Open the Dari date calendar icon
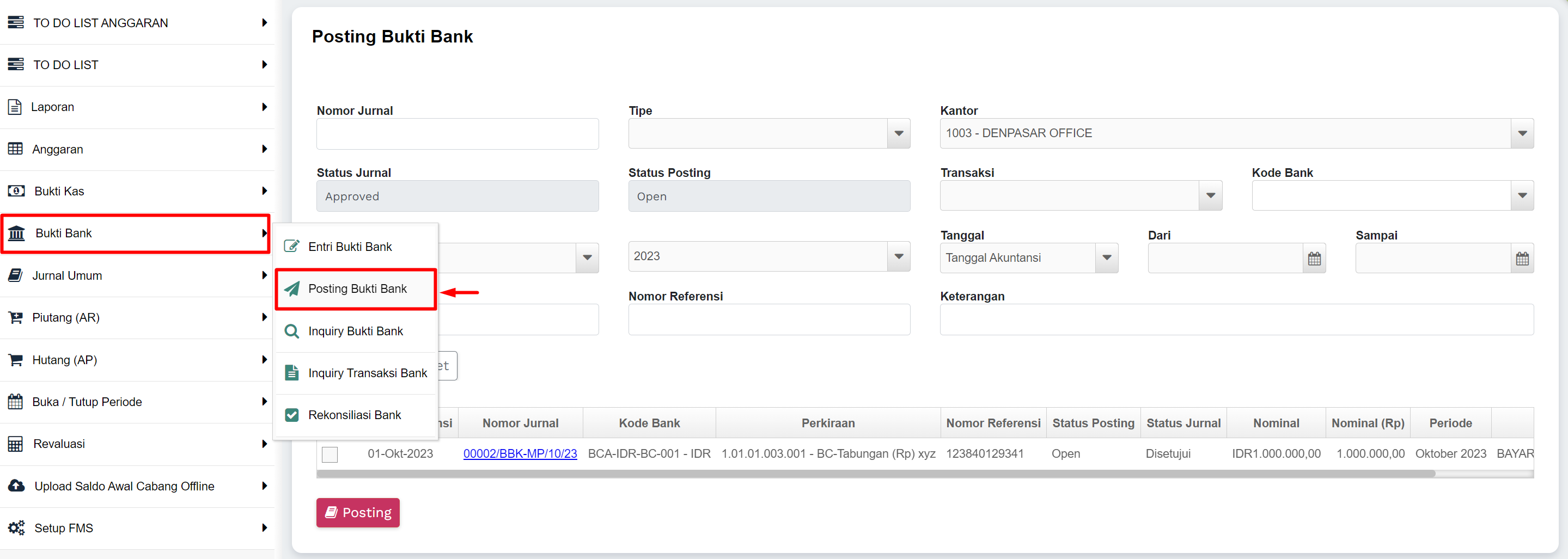Screen dimensions: 1568x559 [1314, 259]
